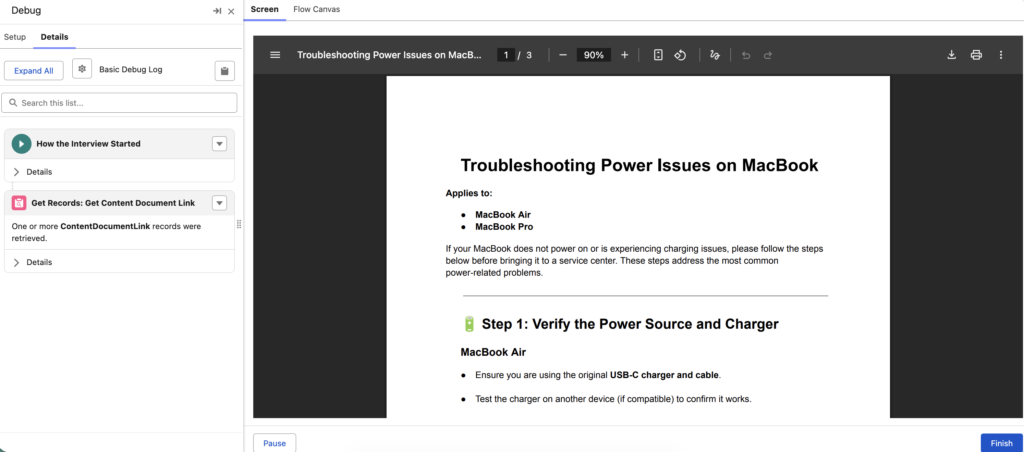The image size is (1024, 452).
Task: Open dropdown for Get Content Document Link
Action: (220, 203)
